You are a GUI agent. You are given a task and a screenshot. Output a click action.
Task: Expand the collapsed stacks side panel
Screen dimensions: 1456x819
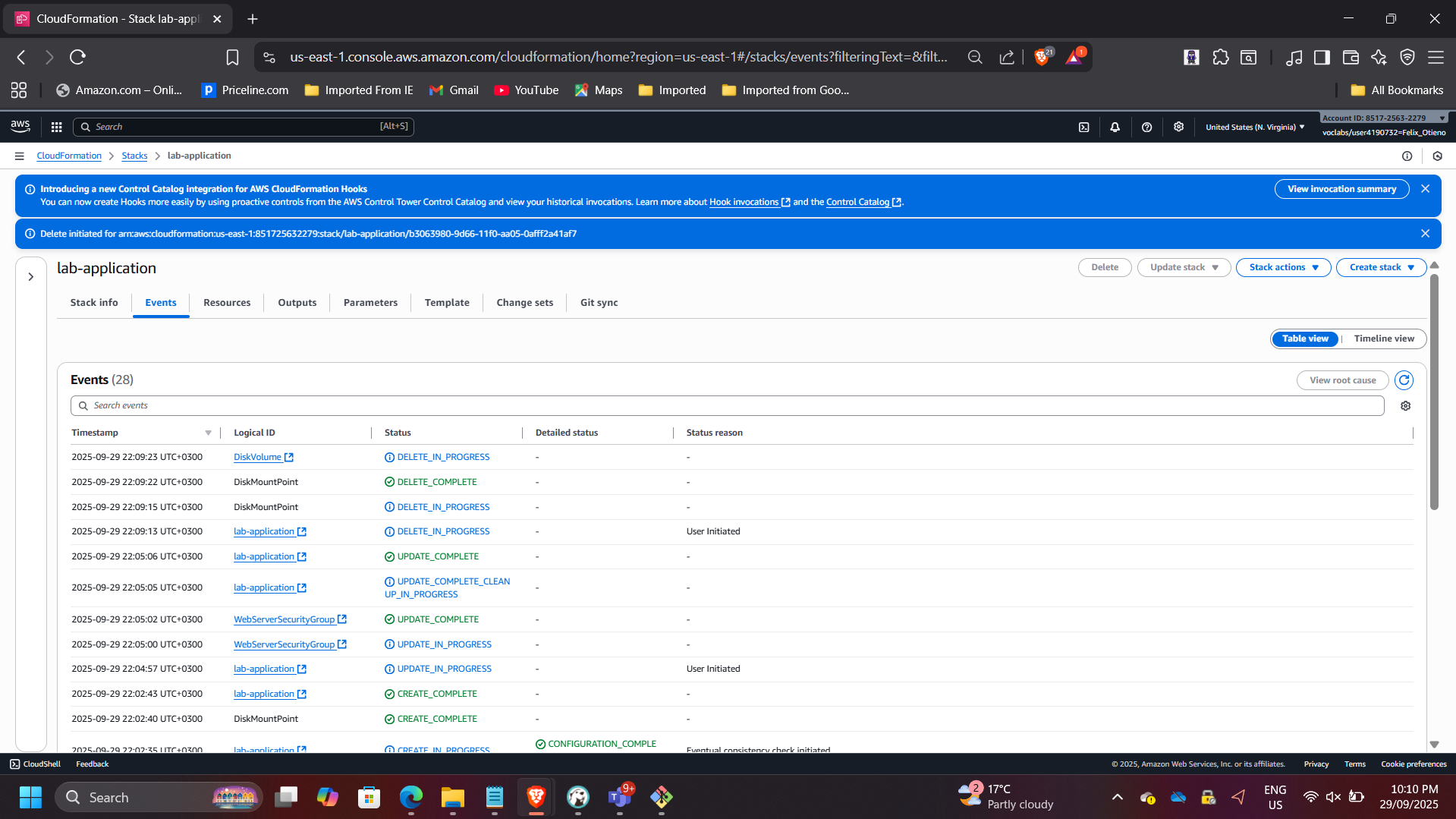tap(31, 277)
